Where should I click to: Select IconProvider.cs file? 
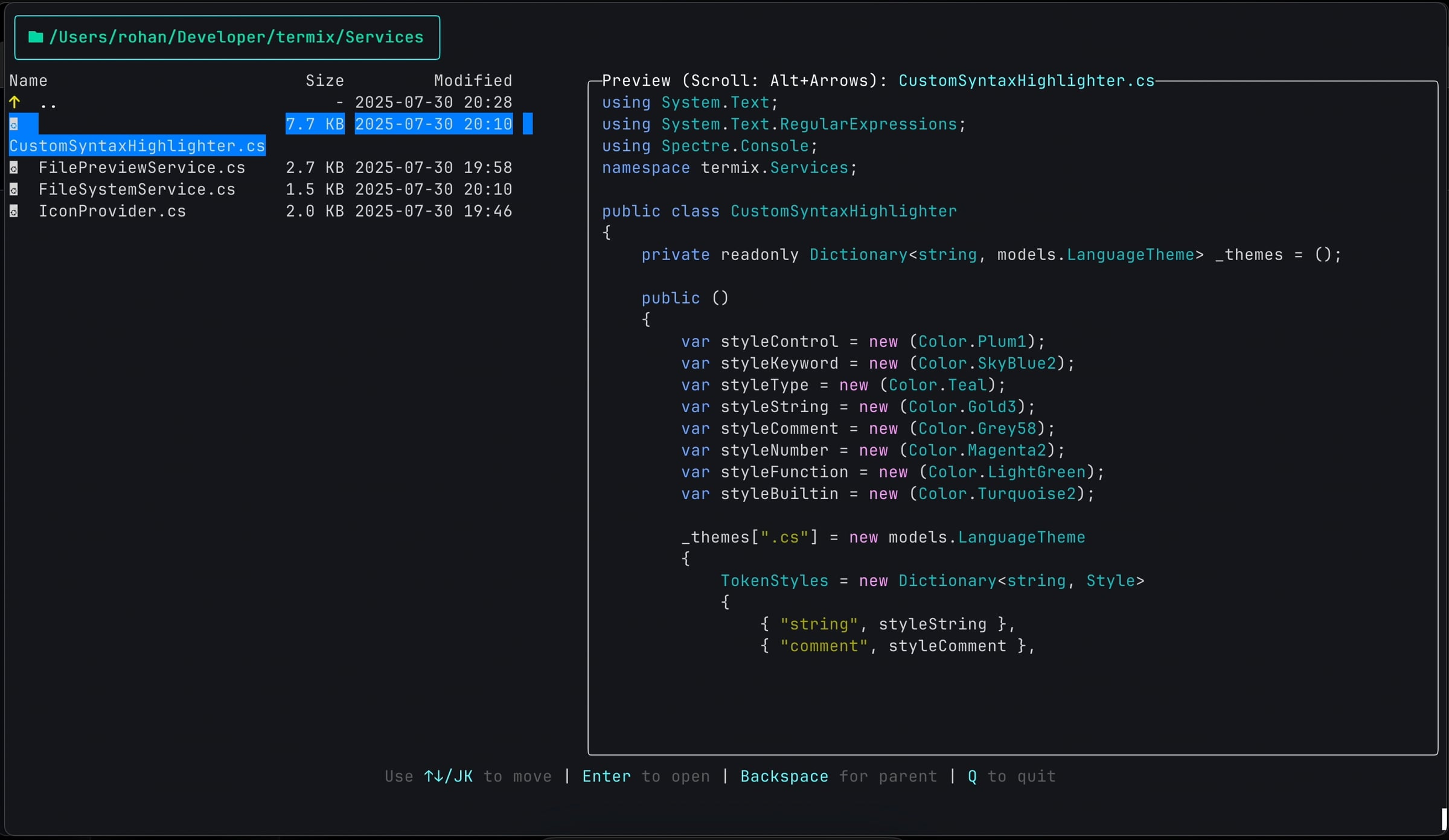click(112, 211)
